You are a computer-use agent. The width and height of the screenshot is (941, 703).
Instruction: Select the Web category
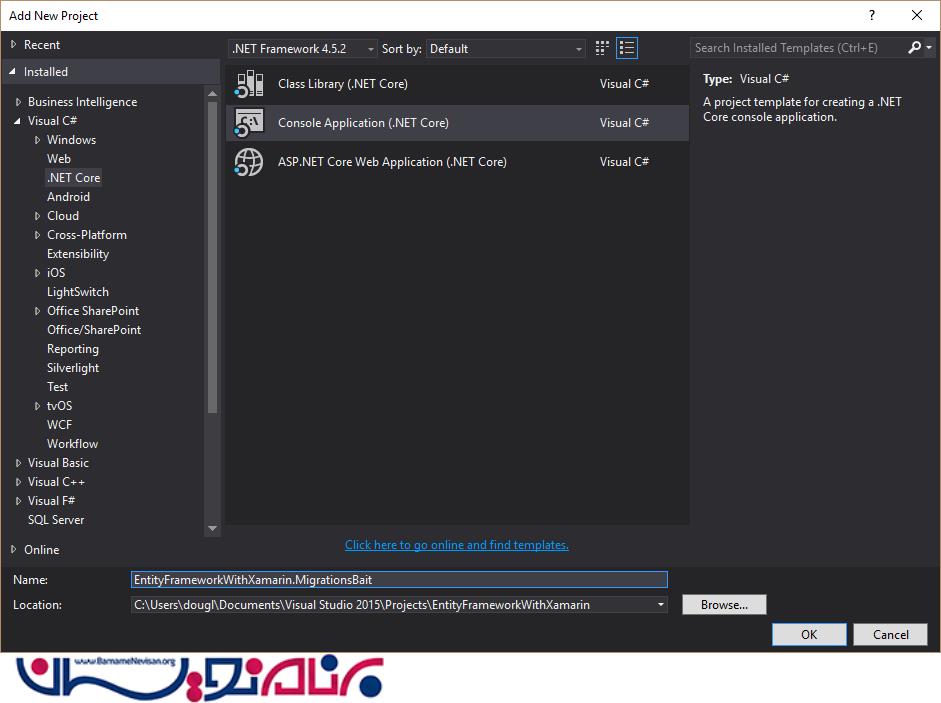click(x=59, y=158)
